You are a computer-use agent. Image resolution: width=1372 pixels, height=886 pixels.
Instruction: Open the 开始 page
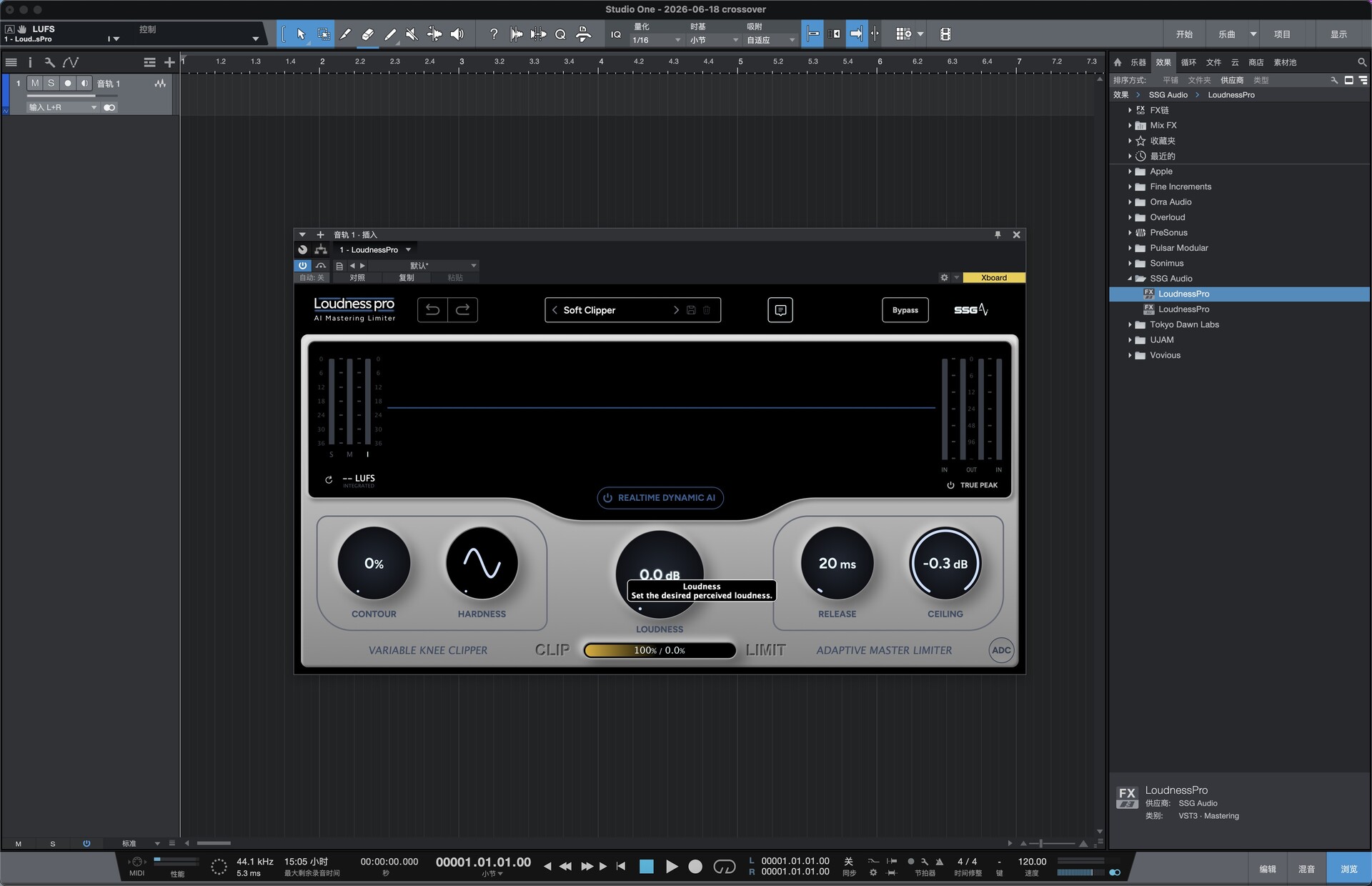tap(1185, 34)
